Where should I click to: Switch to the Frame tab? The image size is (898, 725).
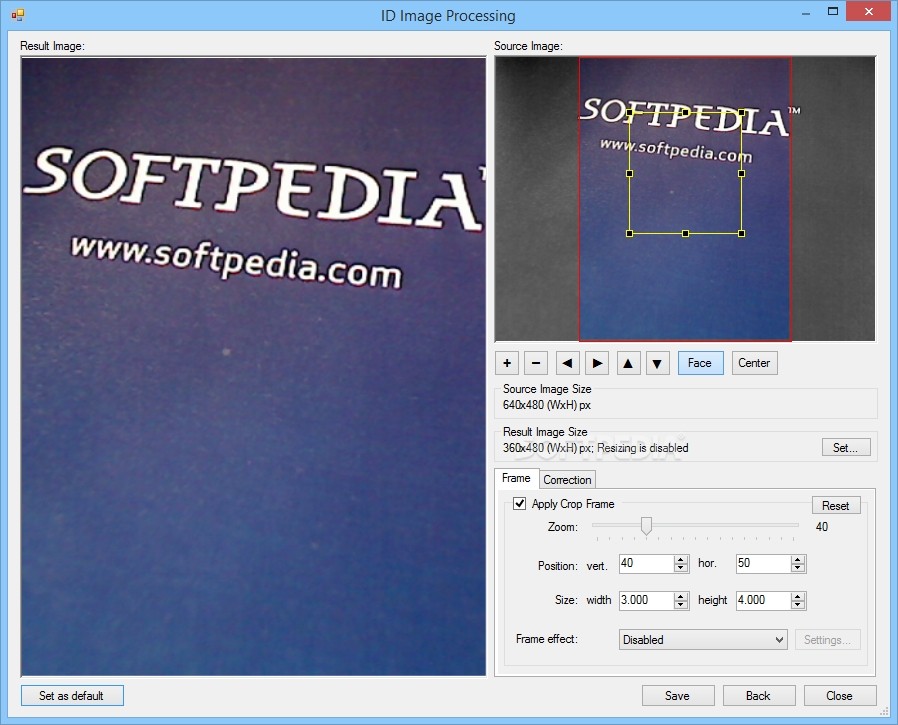516,478
